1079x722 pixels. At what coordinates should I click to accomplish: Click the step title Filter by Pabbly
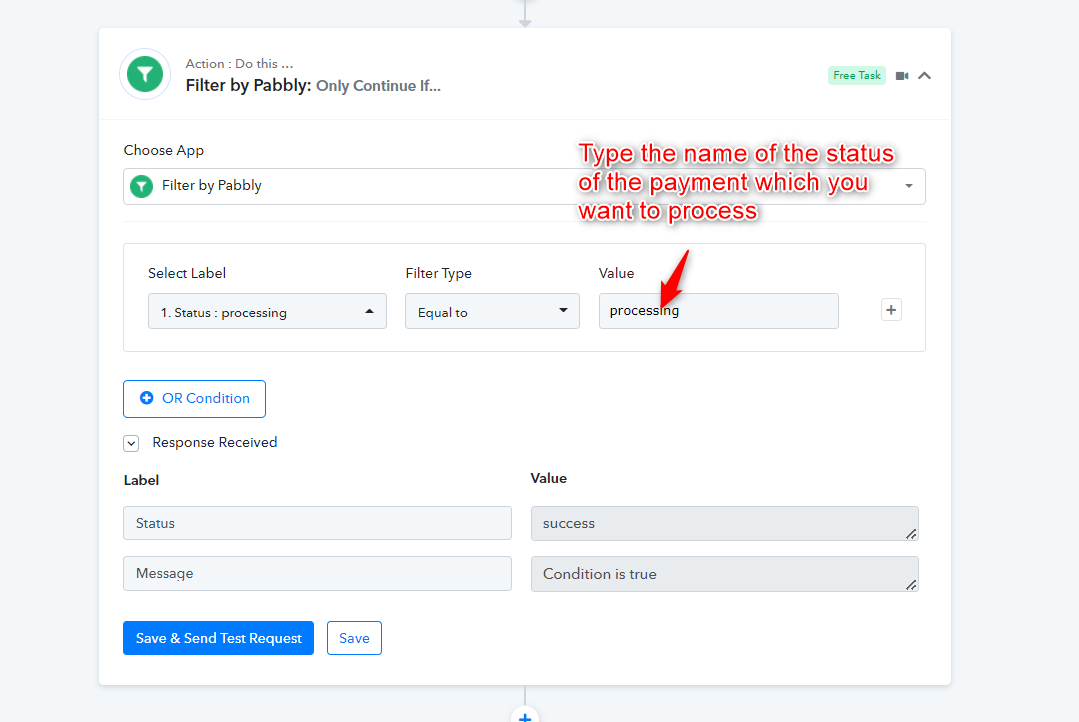point(248,85)
